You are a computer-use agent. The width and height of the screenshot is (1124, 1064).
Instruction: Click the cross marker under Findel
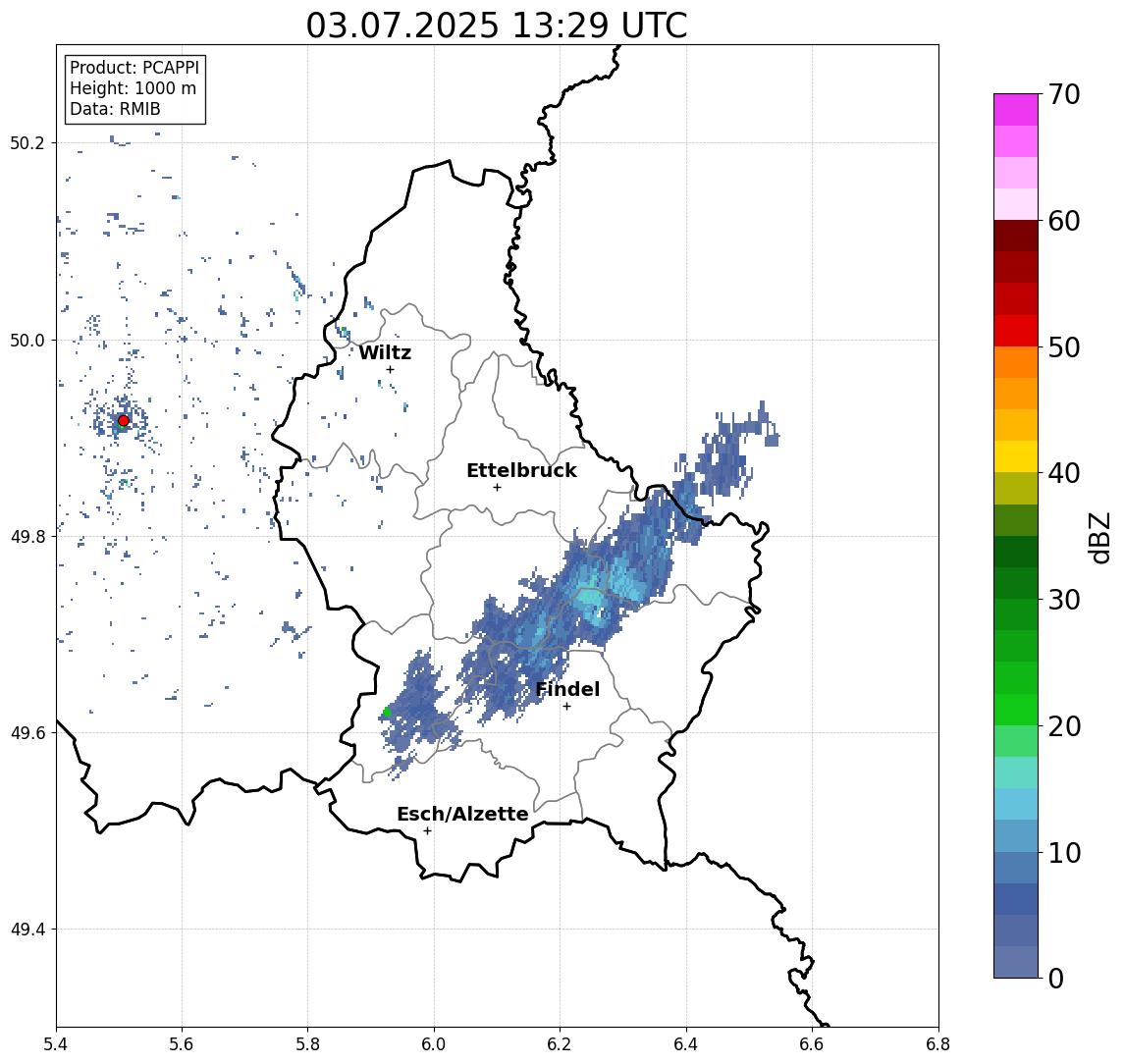[566, 707]
